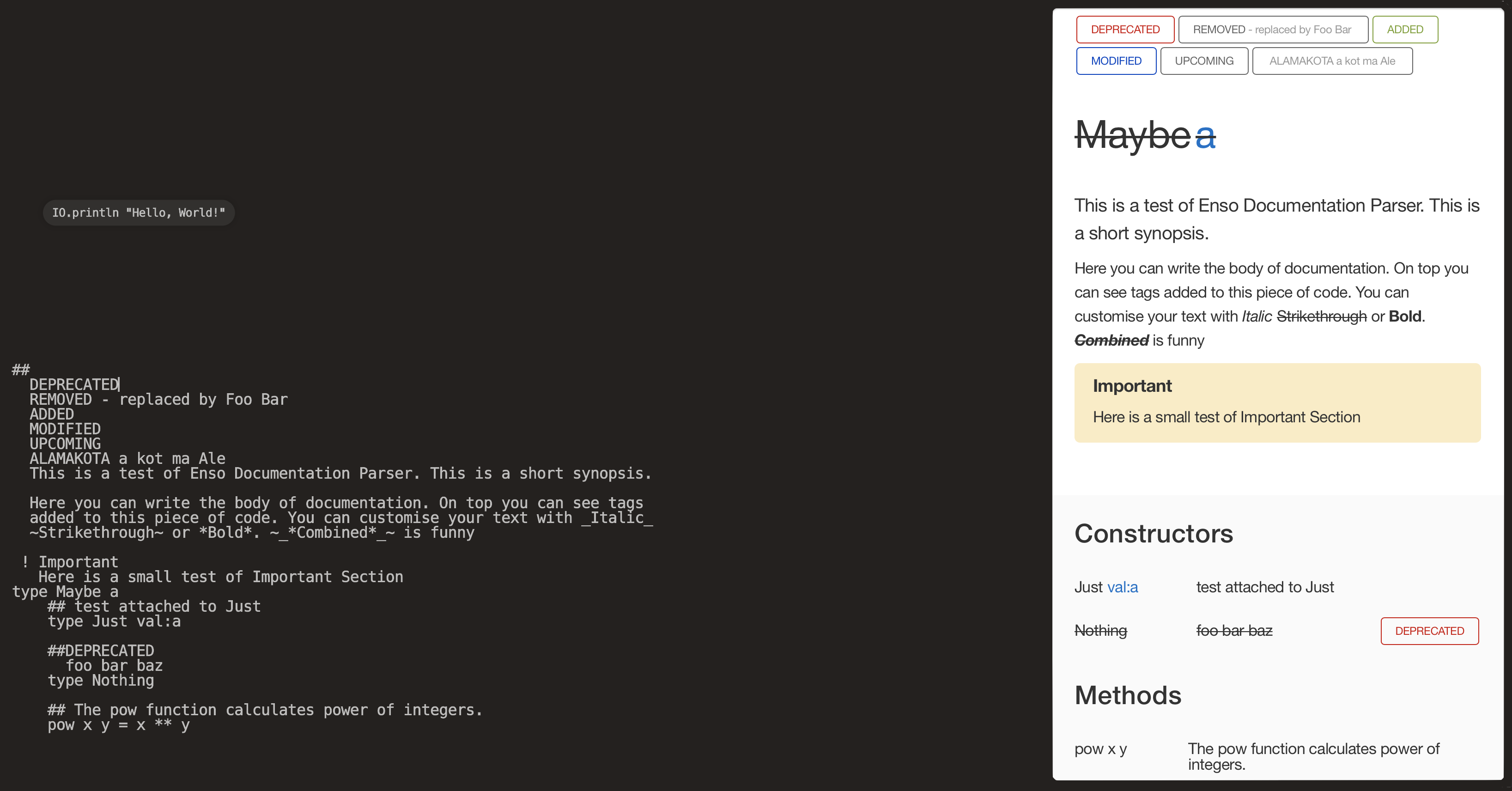Click the '! Important' line in code editor
Screen dimensions: 1512x791
click(x=70, y=562)
